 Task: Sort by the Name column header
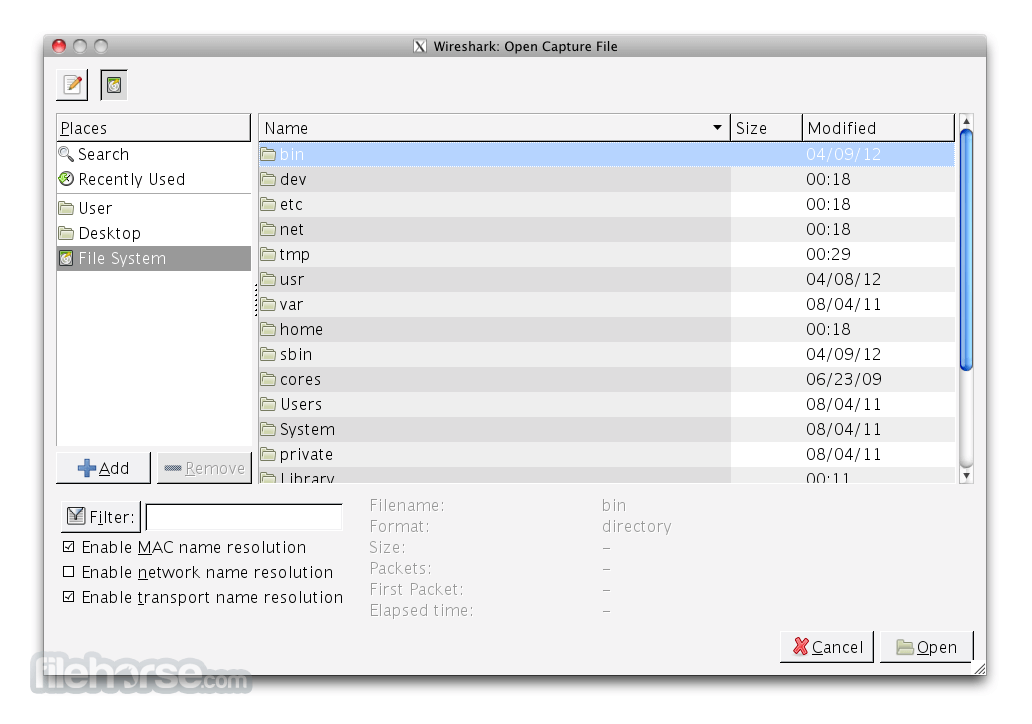point(494,128)
